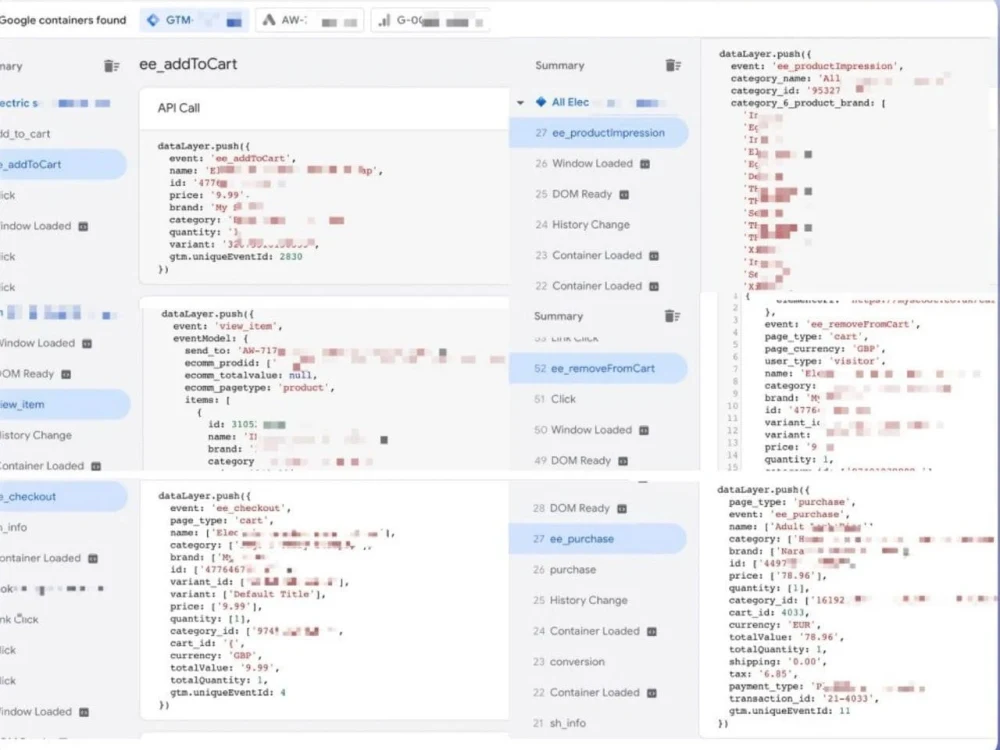Click message icon on 50 Window Loaded row

[x=643, y=430]
